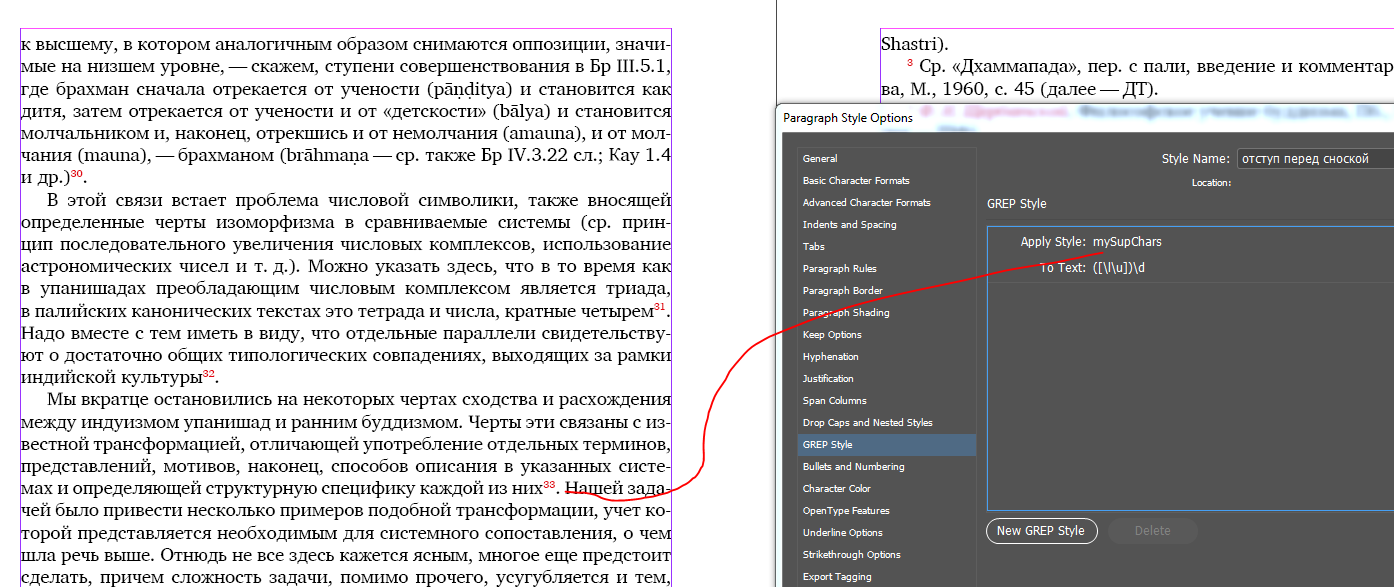The height and width of the screenshot is (587, 1394).
Task: Click the 'Location:' label
Action: (1211, 183)
